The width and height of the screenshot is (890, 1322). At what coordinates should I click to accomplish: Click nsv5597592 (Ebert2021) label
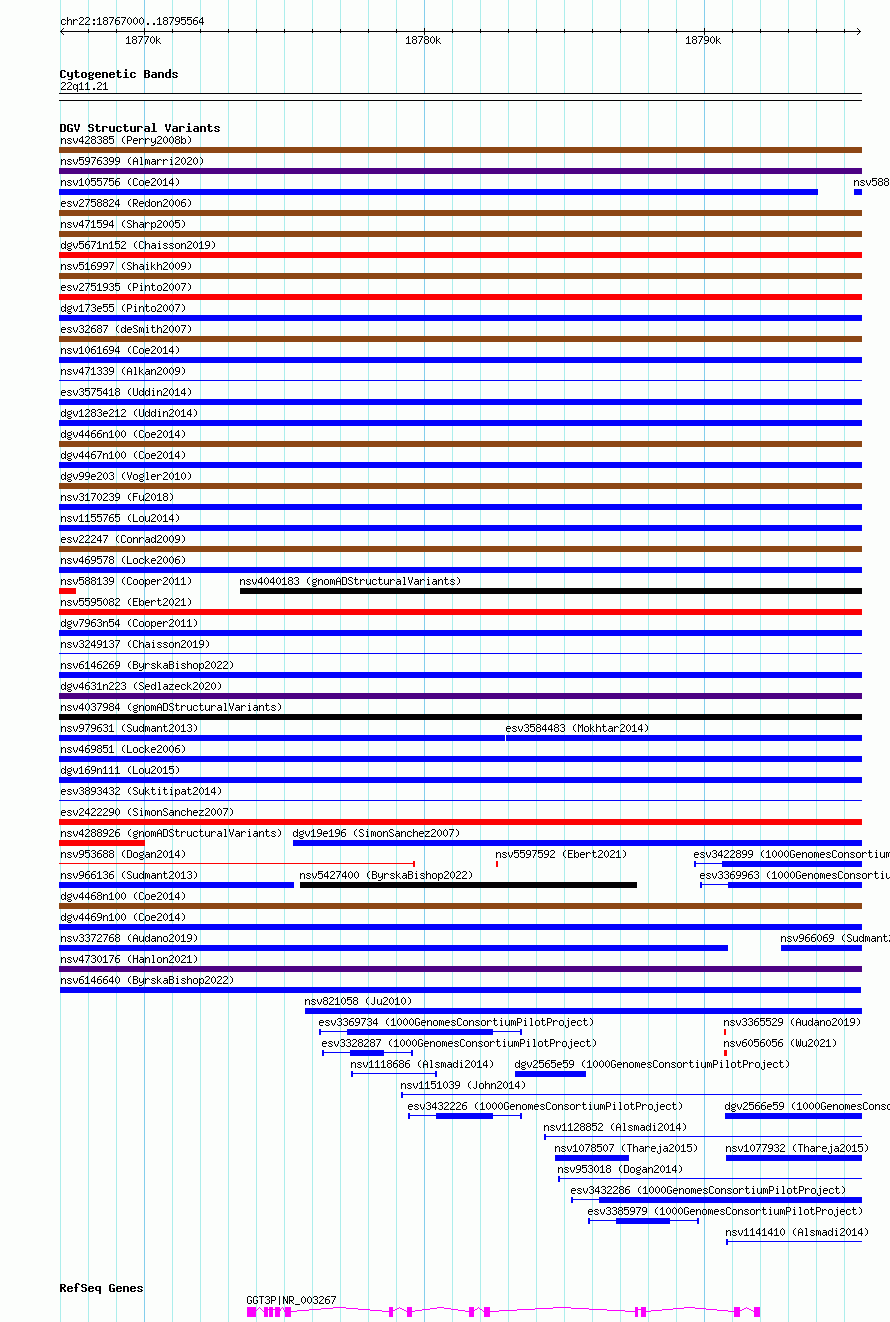(561, 854)
